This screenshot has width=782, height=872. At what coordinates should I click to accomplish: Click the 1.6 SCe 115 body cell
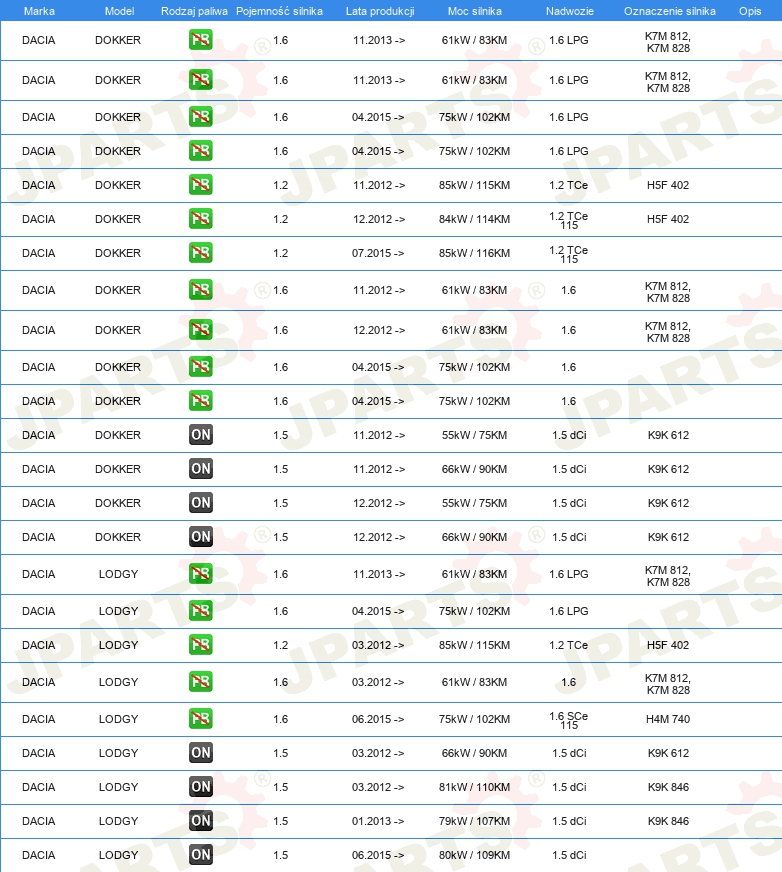[568, 720]
